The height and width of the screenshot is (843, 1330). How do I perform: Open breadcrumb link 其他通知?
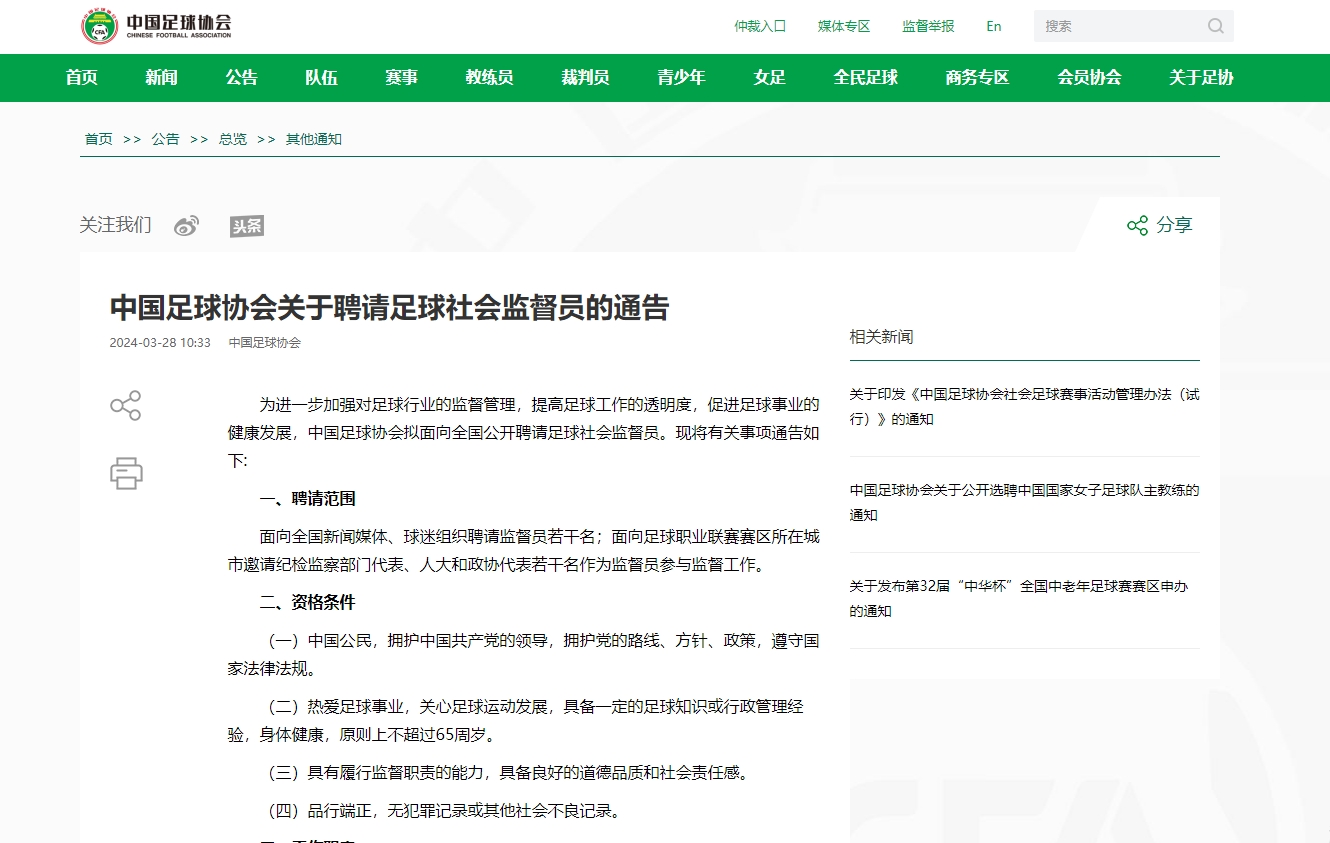click(313, 139)
